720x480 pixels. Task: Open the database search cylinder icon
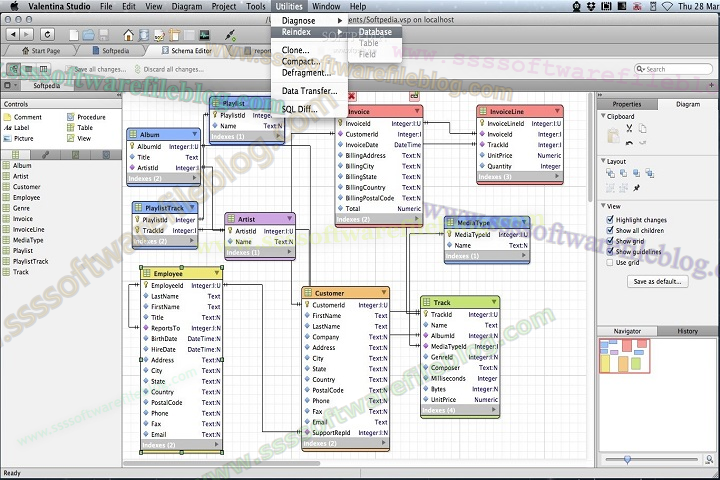pos(144,35)
